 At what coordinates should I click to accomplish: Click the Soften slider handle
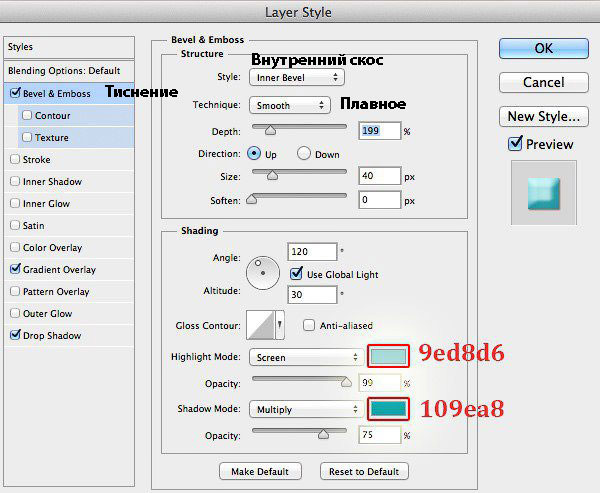(251, 199)
